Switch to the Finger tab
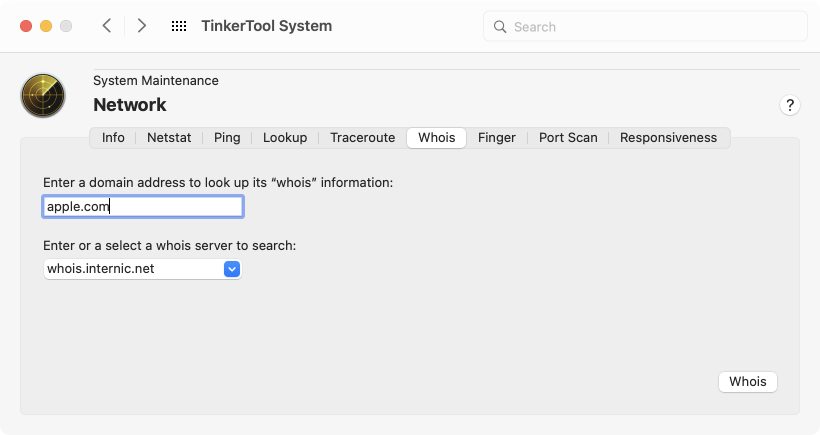This screenshot has height=435, width=820. point(497,138)
